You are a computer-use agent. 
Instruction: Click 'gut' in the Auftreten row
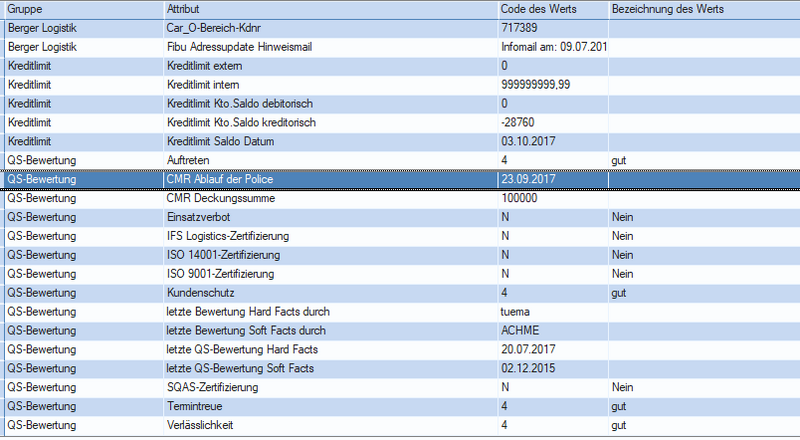point(619,161)
